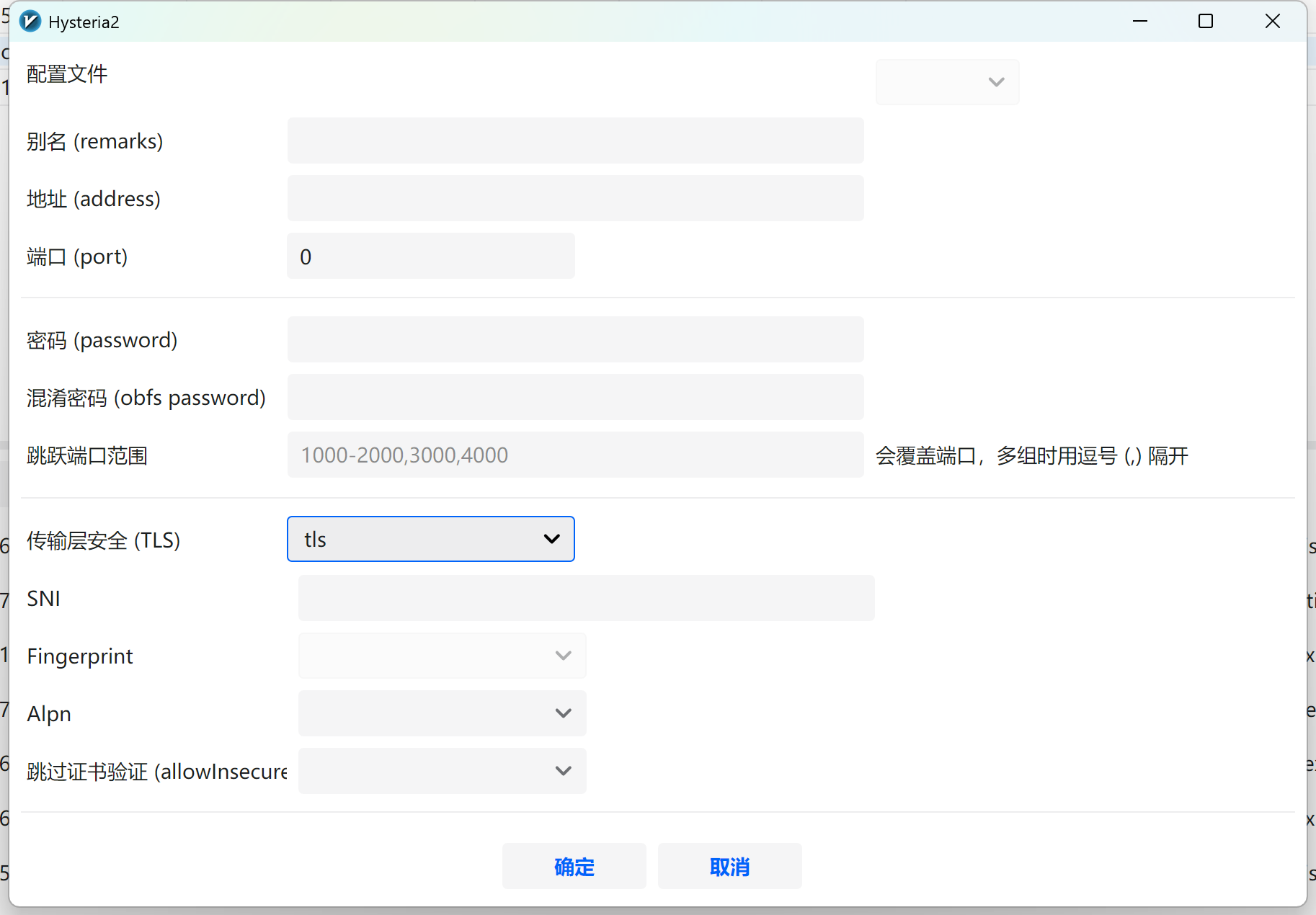Screen dimensions: 1316x915
Task: Close the Hysteria2 dialog window
Action: [x=1272, y=22]
